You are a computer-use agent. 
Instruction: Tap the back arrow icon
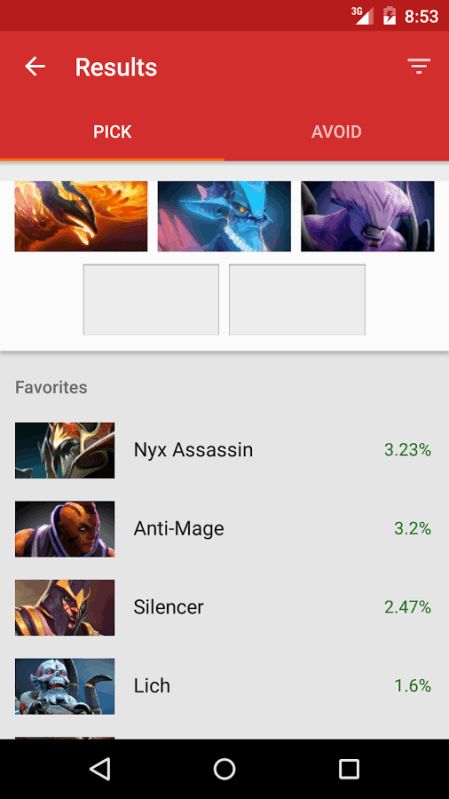(x=35, y=67)
